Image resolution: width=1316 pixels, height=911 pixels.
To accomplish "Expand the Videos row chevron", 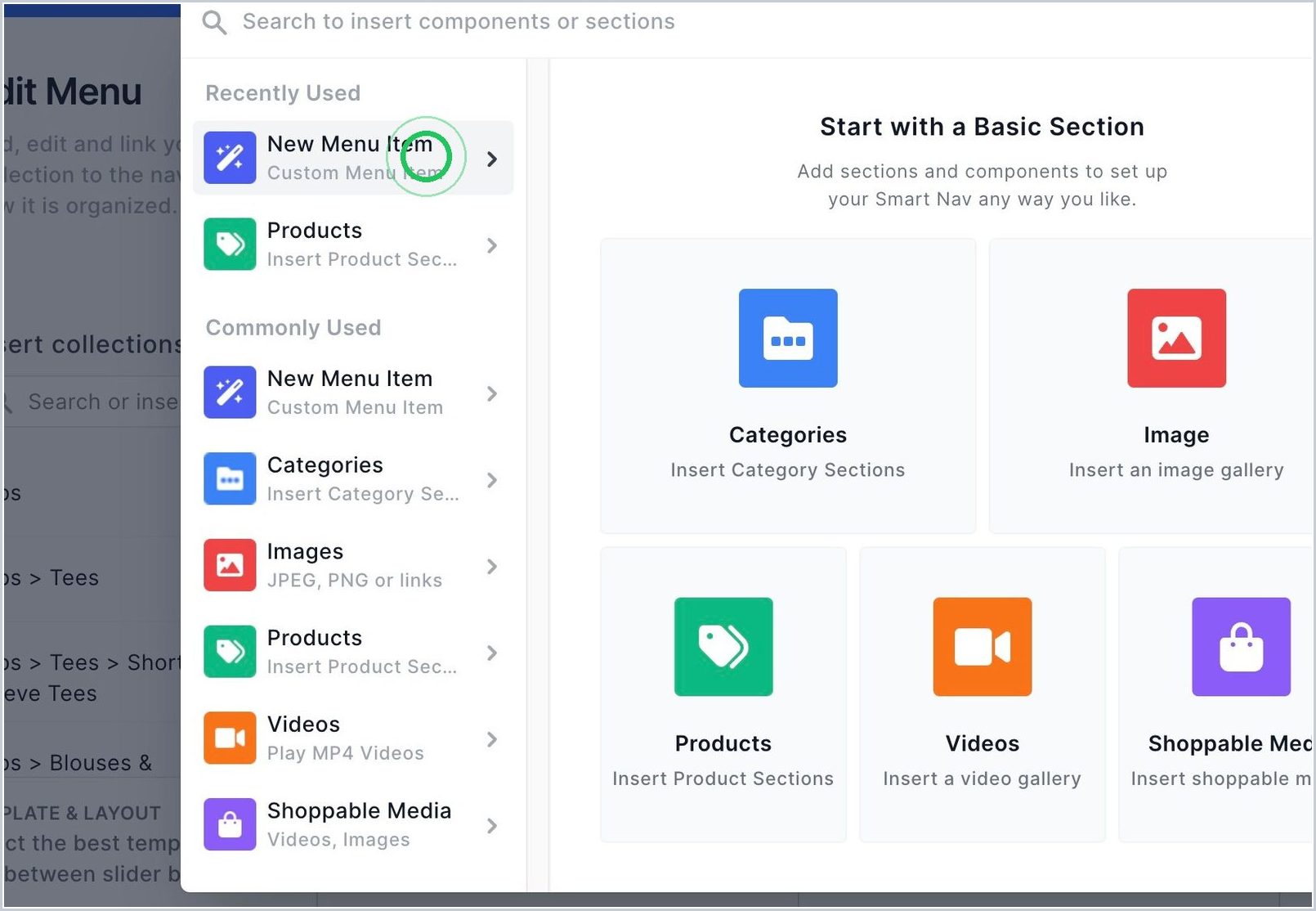I will [492, 739].
